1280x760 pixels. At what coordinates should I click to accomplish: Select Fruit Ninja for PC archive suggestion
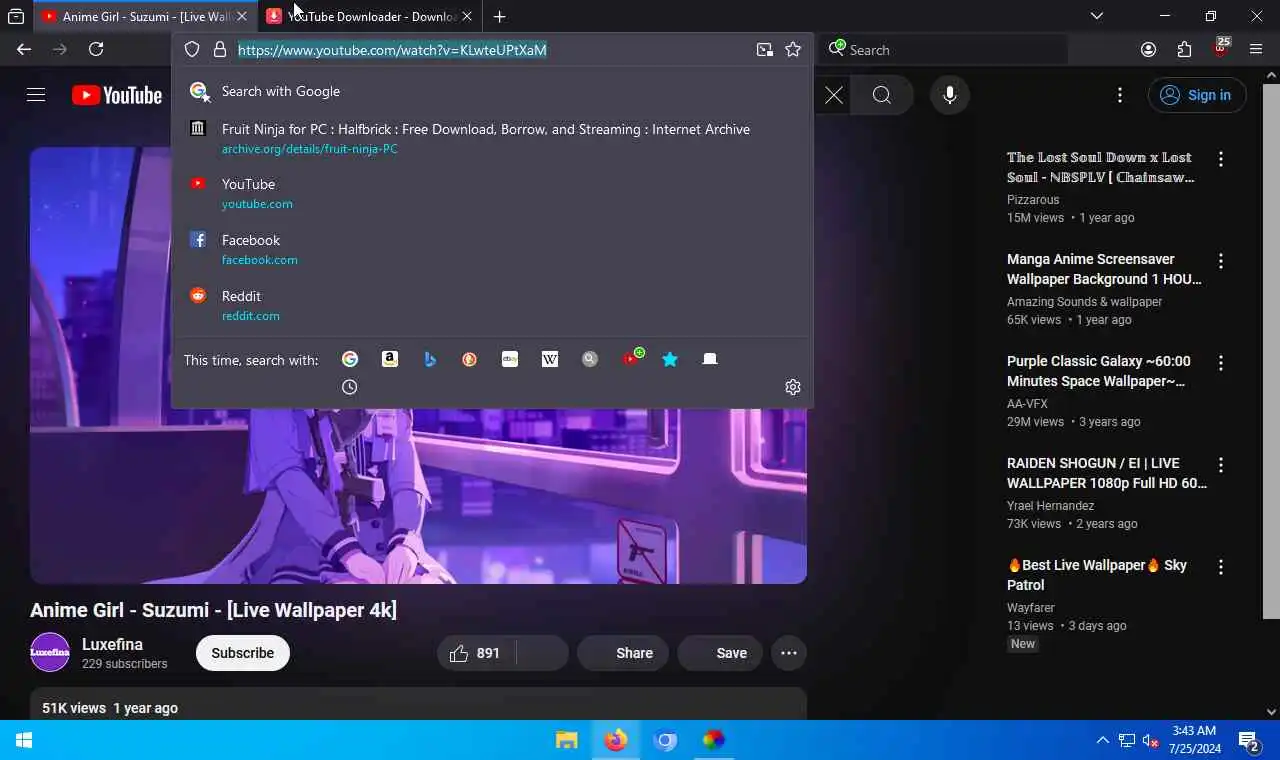tap(492, 138)
